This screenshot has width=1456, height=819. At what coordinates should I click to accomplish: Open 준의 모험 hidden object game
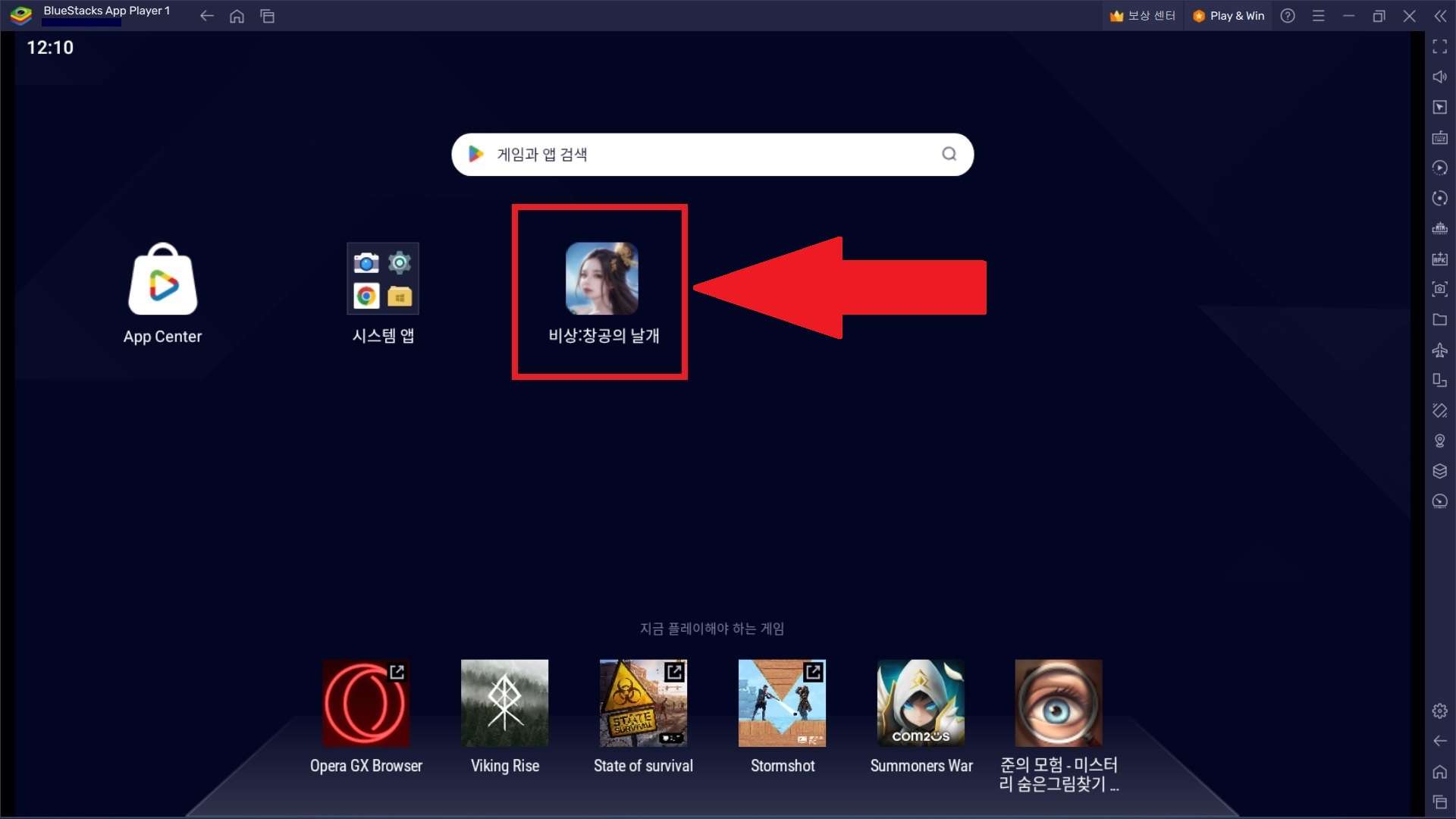click(1059, 726)
